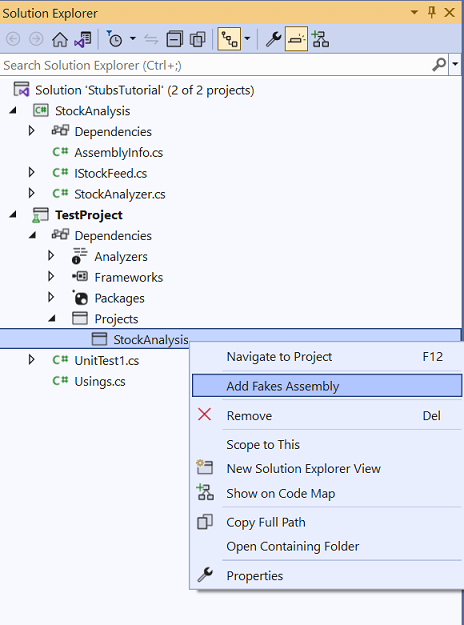This screenshot has width=464, height=625.
Task: Choose Remove in the context menu
Action: pyautogui.click(x=327, y=415)
